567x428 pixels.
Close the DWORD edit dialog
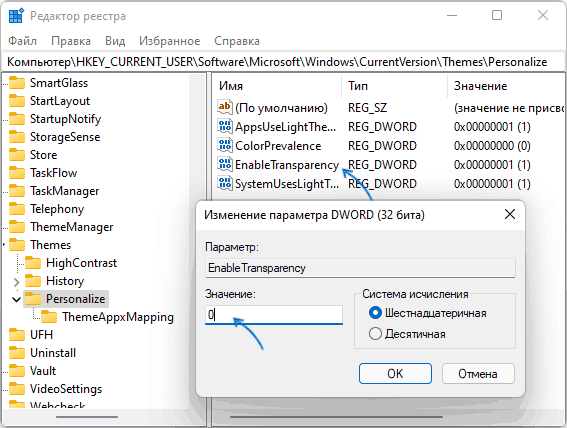510,214
